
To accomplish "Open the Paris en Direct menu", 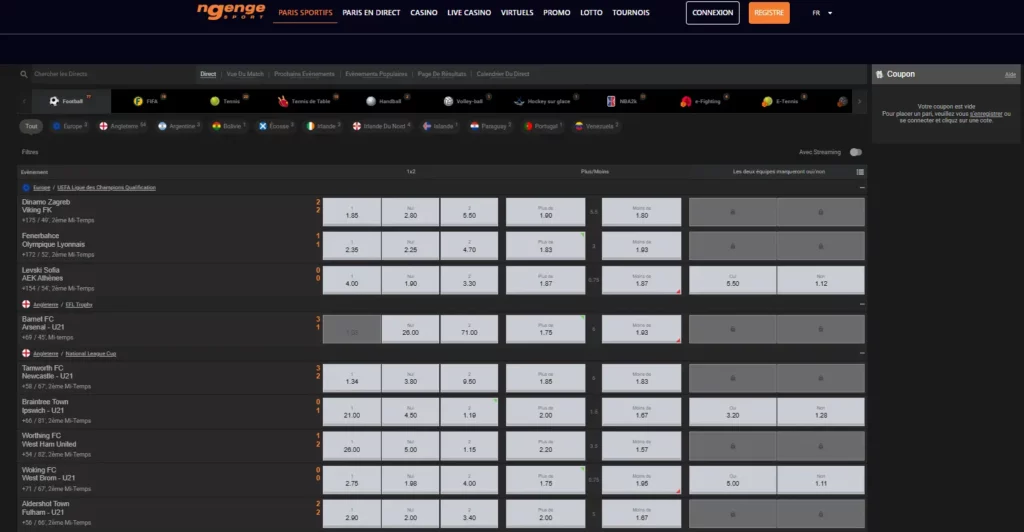I will point(371,12).
